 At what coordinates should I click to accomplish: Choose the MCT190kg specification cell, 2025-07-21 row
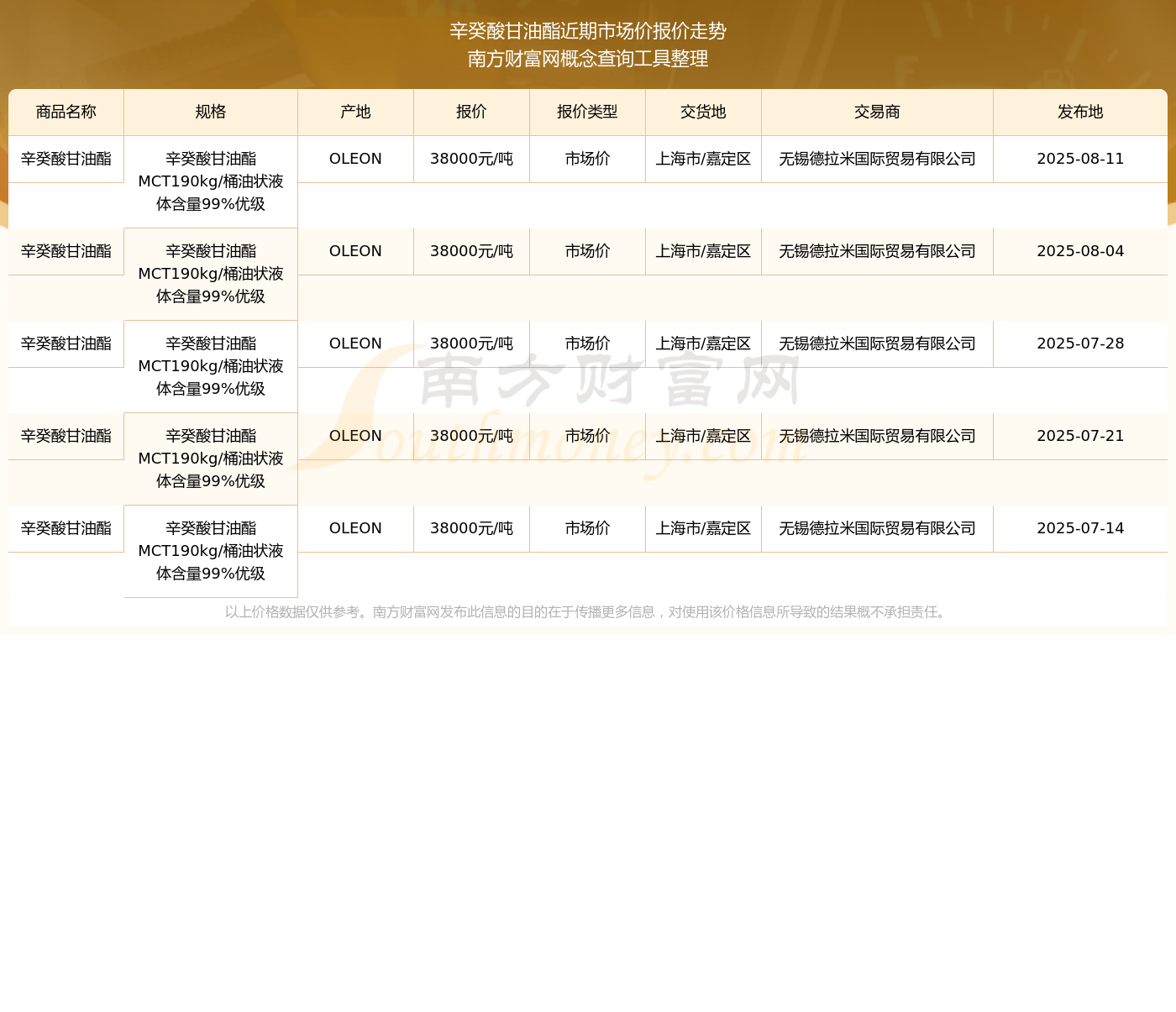click(211, 459)
